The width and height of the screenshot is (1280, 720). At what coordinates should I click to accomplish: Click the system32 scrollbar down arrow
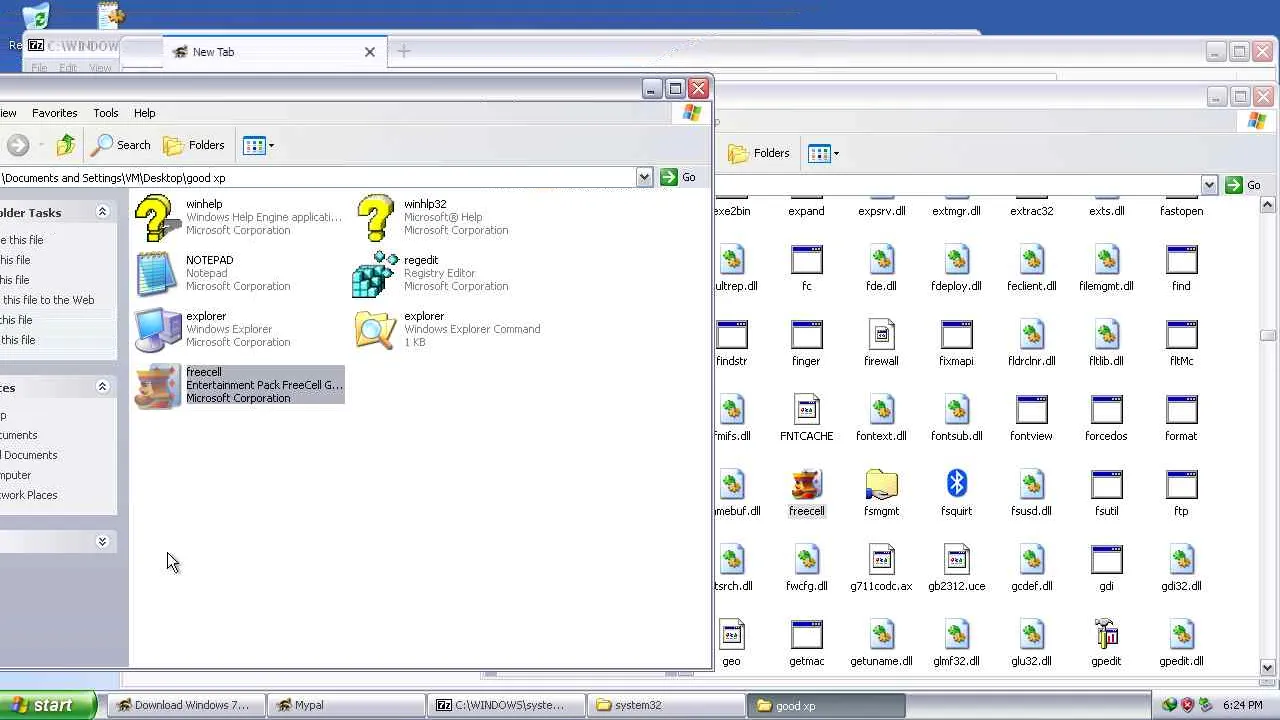tap(1267, 667)
